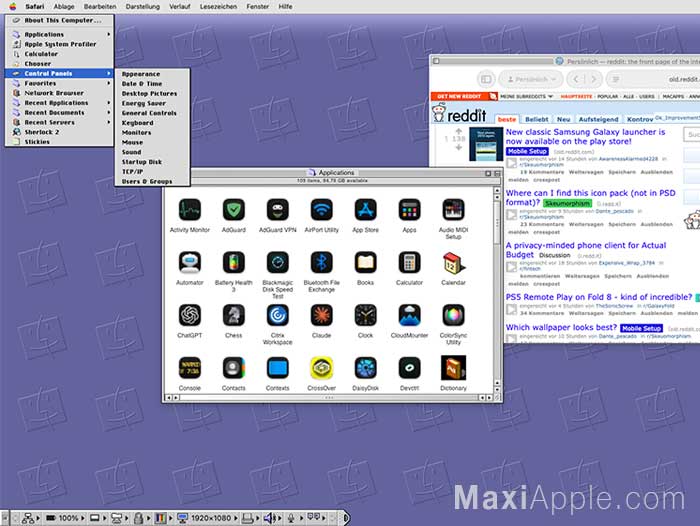Select Startup Disk control panel
Viewport: 700px width, 526px height.
[152, 162]
